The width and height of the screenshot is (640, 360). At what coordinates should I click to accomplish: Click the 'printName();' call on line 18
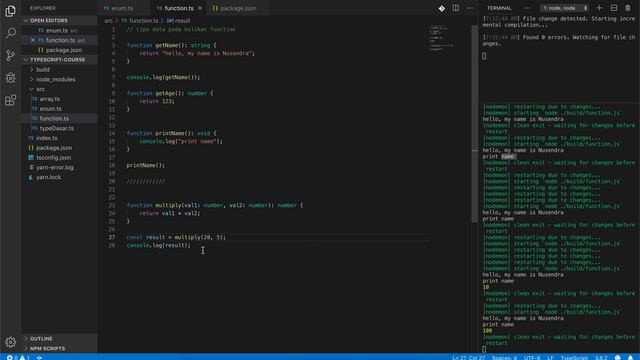146,165
